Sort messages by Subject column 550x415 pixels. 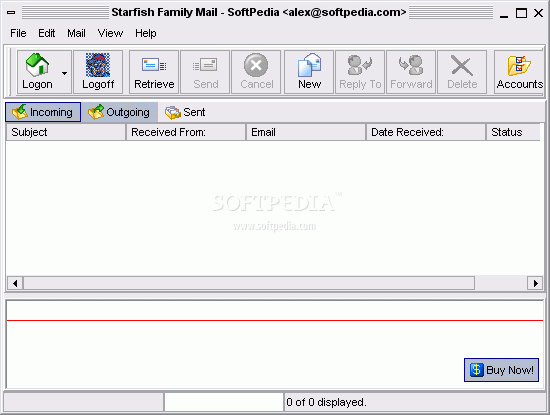pos(66,132)
